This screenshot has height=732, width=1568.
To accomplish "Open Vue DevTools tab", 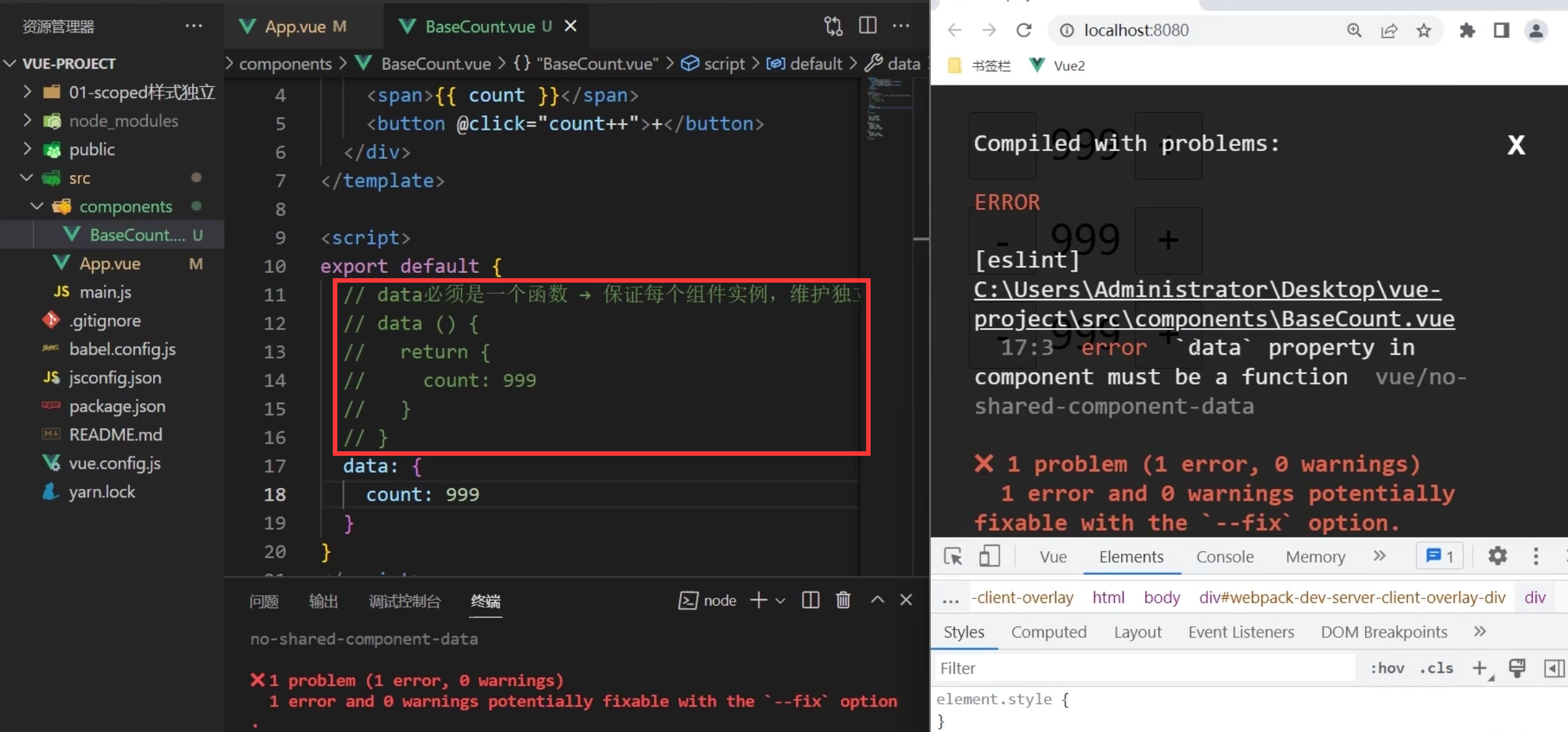I will (x=1053, y=557).
